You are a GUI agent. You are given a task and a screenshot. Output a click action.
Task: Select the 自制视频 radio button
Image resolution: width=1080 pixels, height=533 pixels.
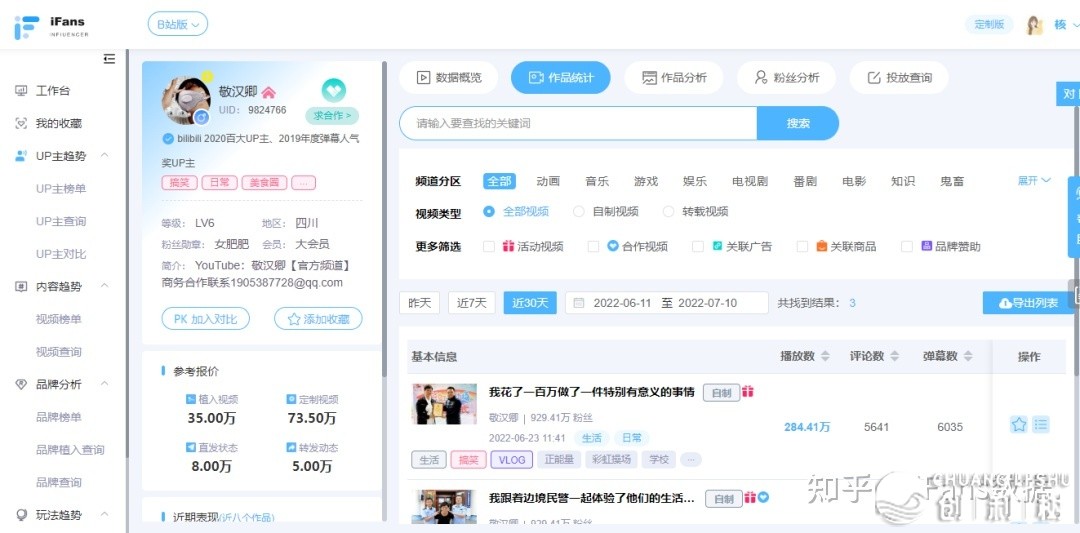point(579,212)
